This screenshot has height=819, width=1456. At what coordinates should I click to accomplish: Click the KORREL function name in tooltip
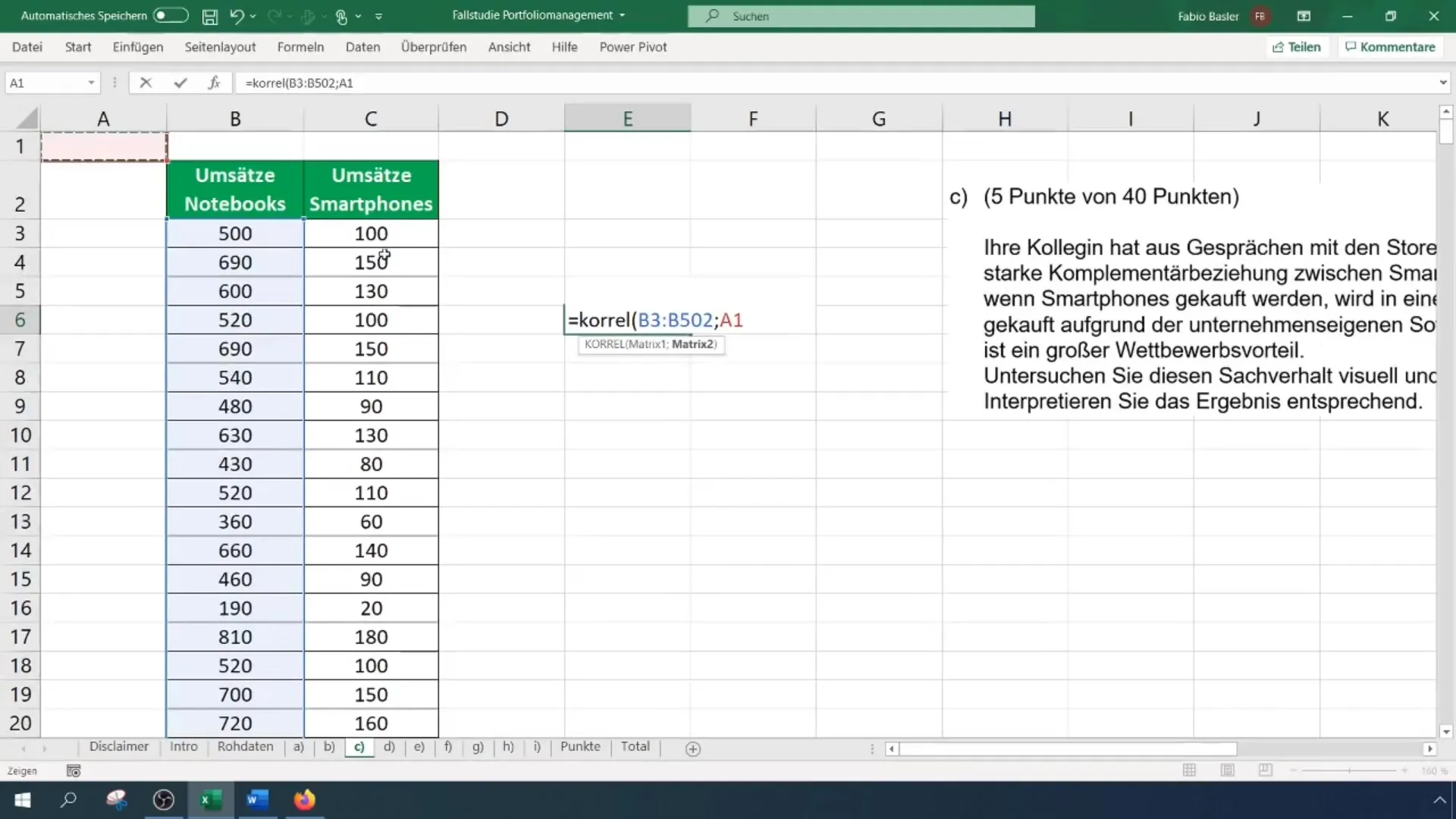(604, 344)
